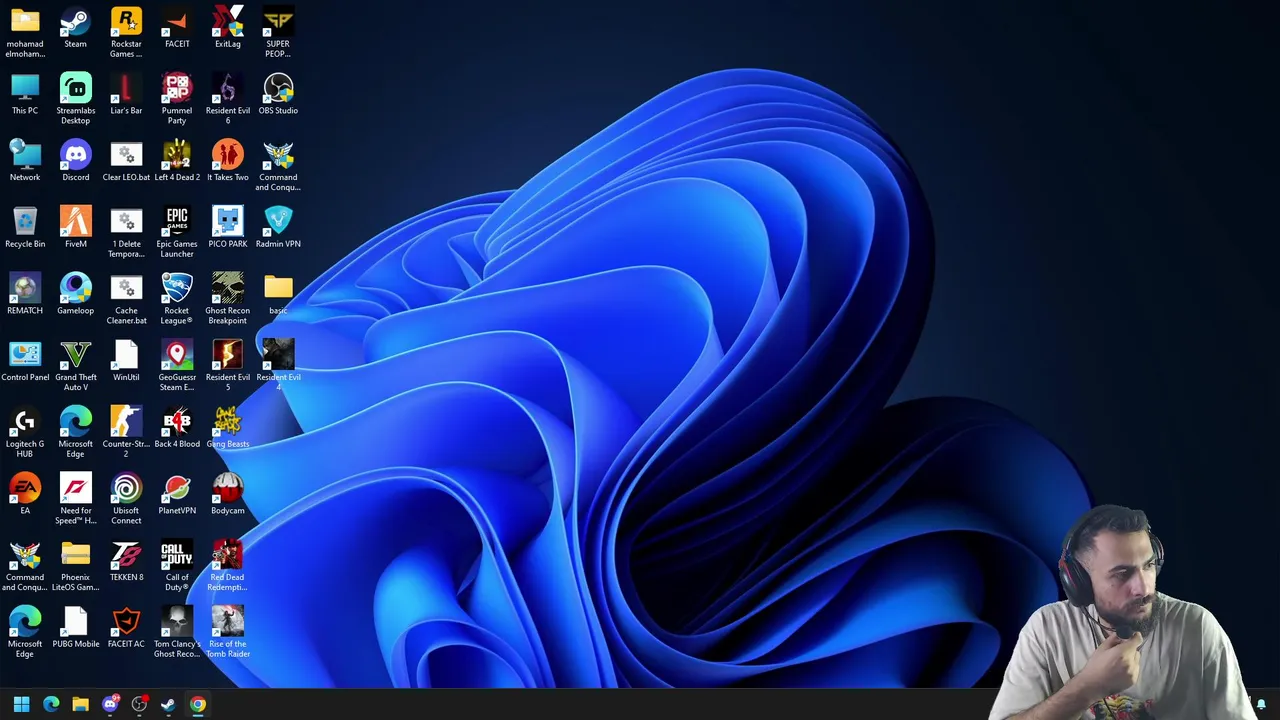Open the Discord desktop shortcut
Image resolution: width=1280 pixels, height=720 pixels.
tap(75, 160)
